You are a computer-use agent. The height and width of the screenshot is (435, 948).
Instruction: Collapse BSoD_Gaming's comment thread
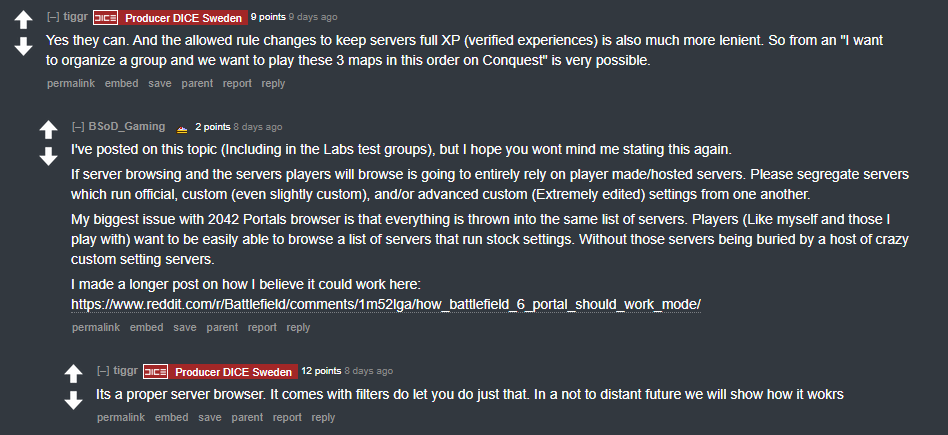77,127
